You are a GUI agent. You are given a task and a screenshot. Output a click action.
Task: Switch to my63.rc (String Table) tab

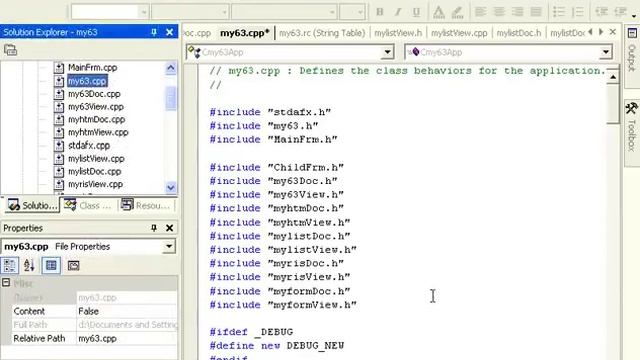click(x=322, y=33)
